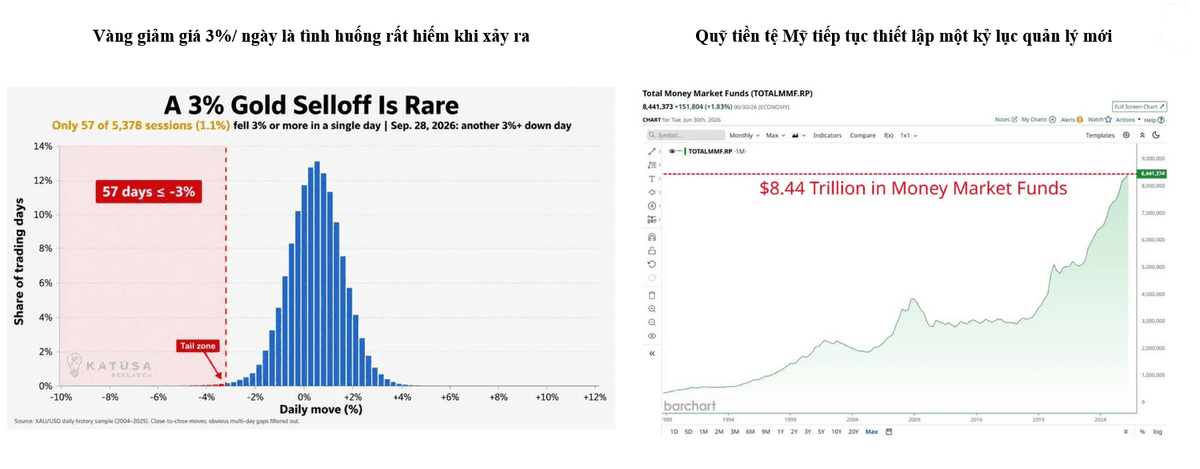Image resolution: width=1200 pixels, height=469 pixels.
Task: Open the Actions dropdown menu
Action: pos(1127,119)
